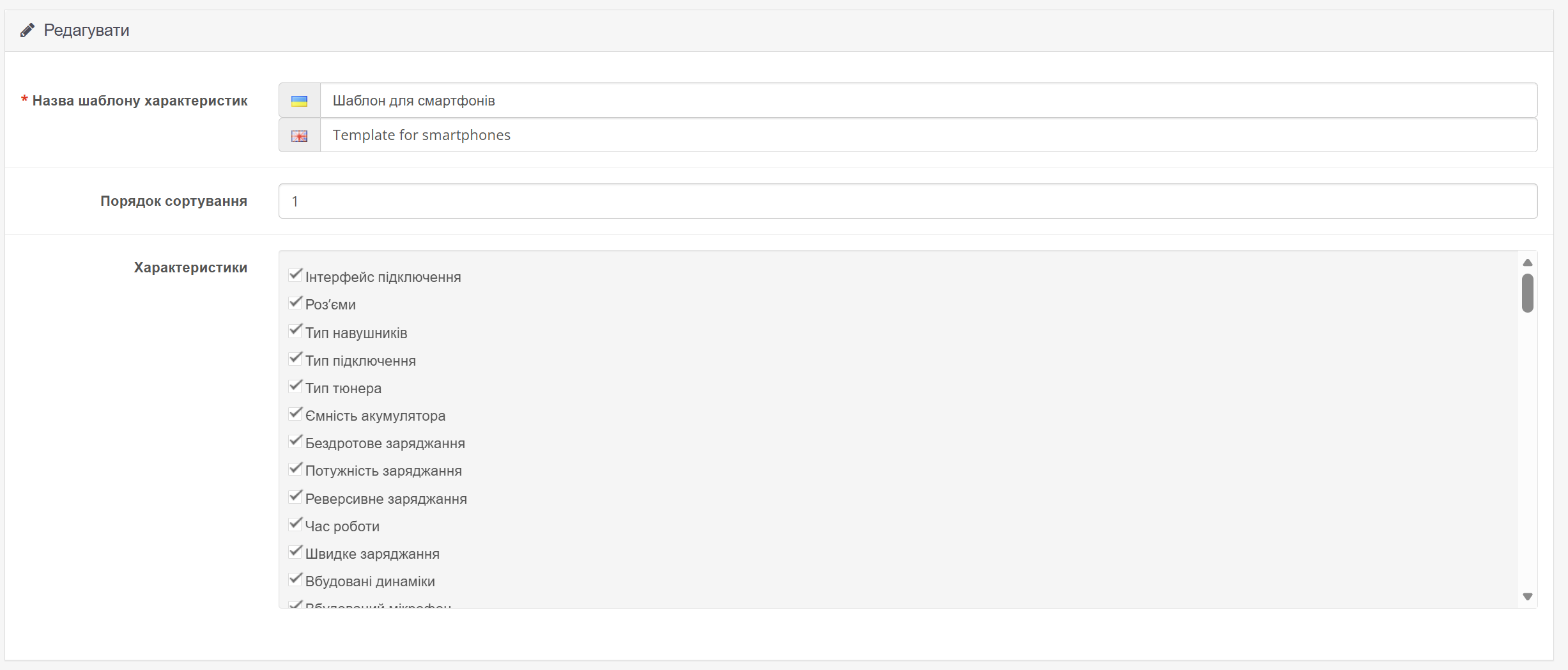1568x670 pixels.
Task: Toggle Час роботи checkbox
Action: point(295,524)
